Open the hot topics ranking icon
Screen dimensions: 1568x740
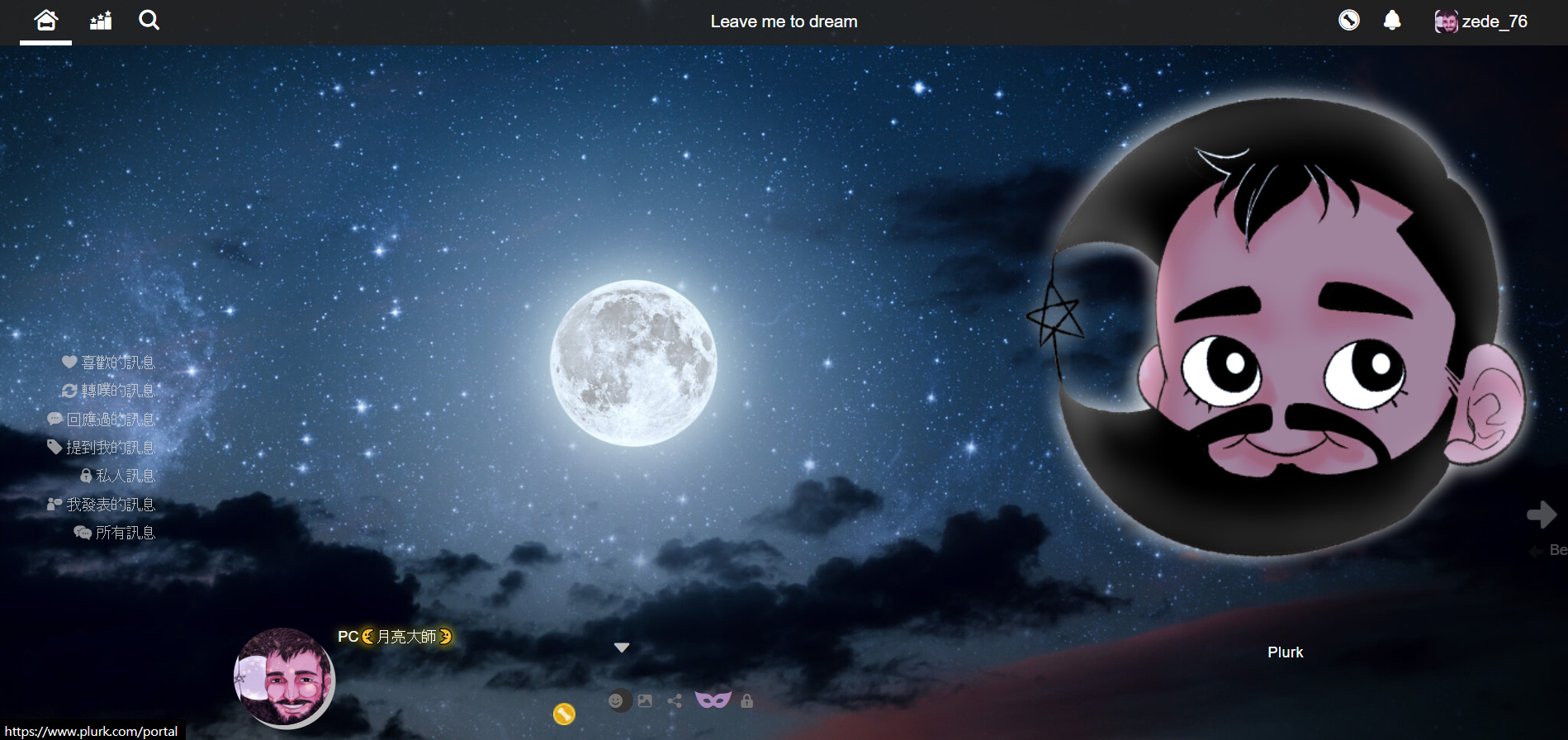click(x=101, y=21)
